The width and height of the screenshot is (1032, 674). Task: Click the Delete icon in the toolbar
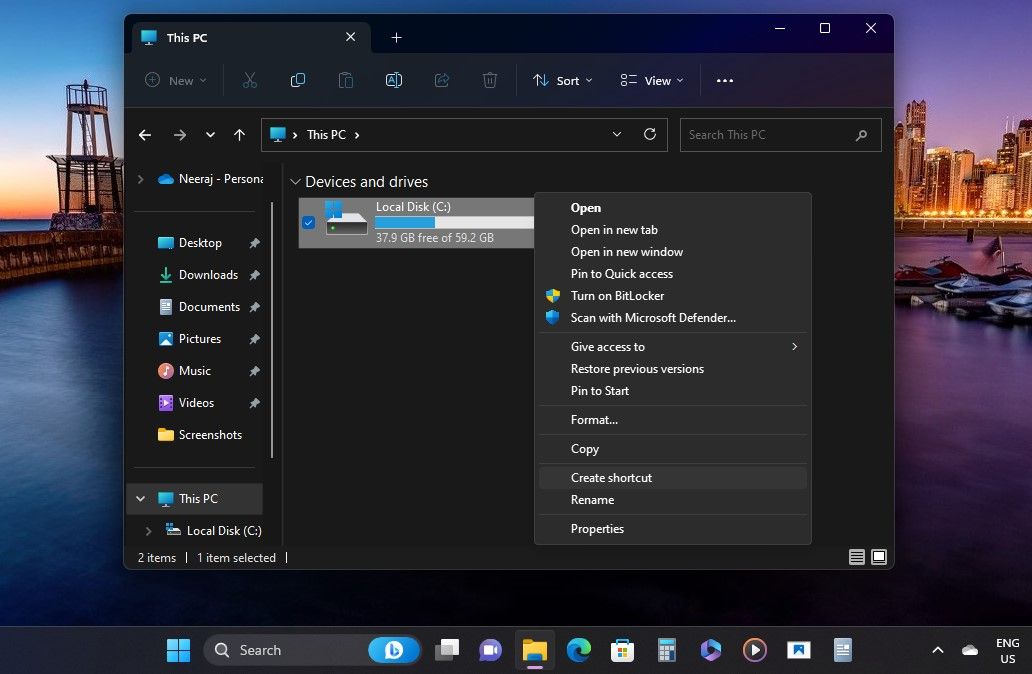(489, 80)
